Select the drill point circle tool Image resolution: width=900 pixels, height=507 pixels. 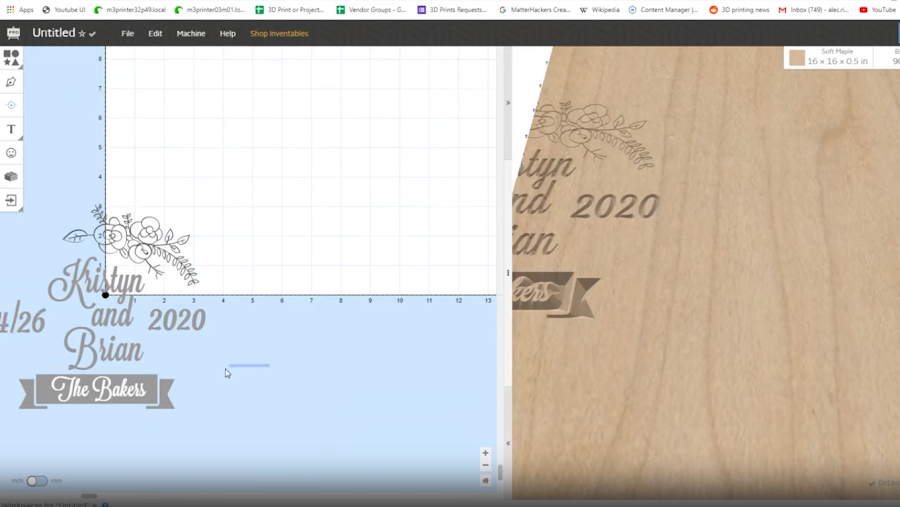[11, 105]
